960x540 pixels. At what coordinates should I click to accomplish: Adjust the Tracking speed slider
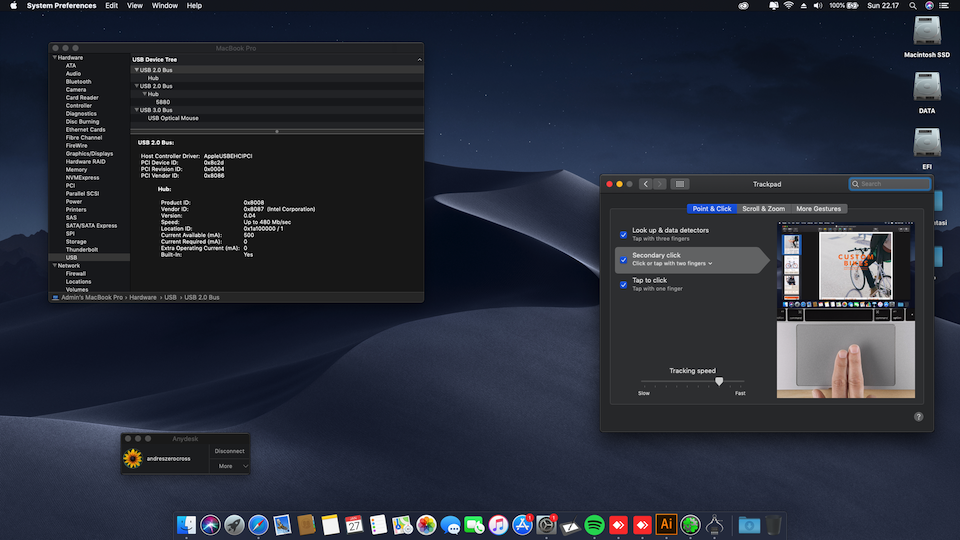coord(719,381)
